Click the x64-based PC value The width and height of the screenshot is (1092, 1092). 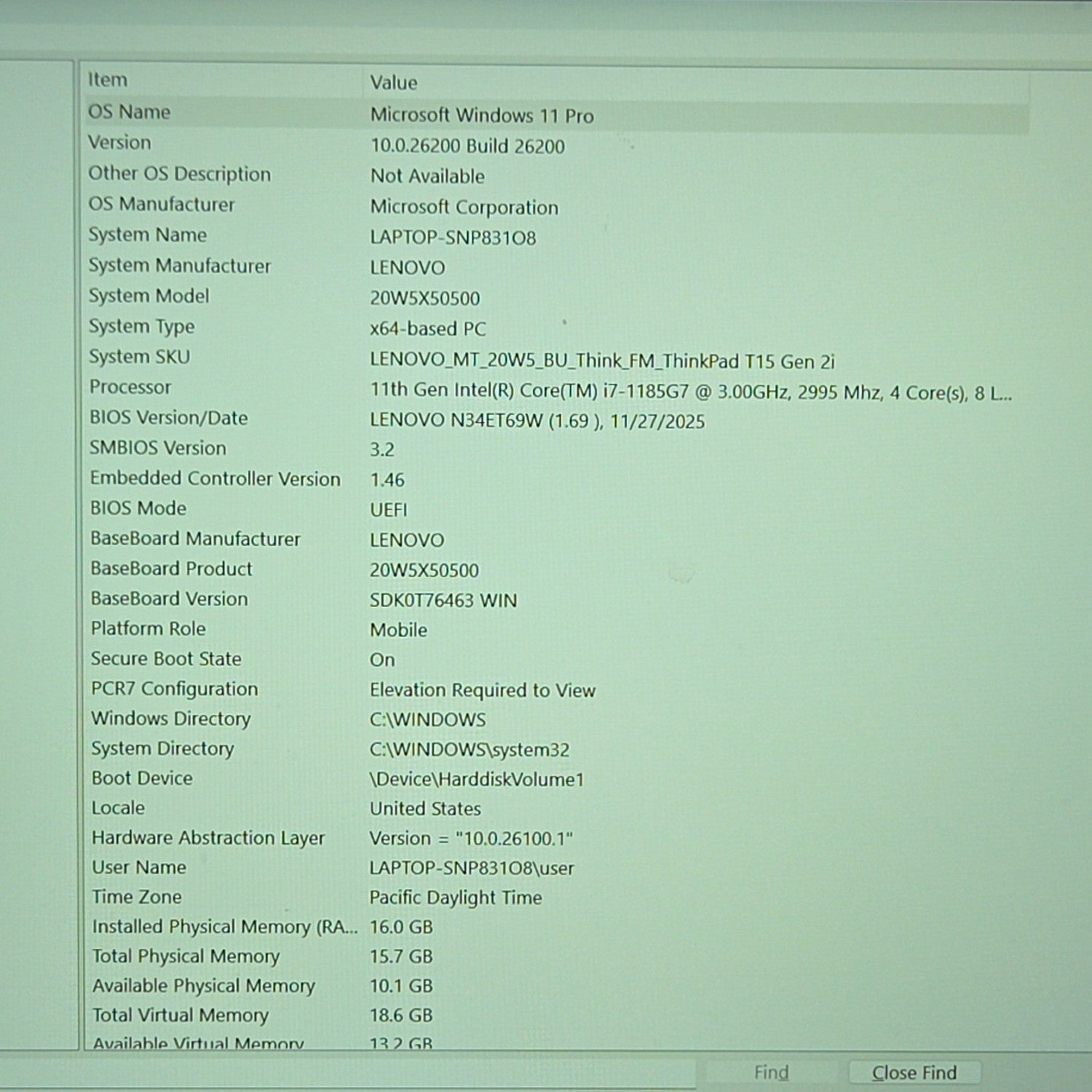427,329
